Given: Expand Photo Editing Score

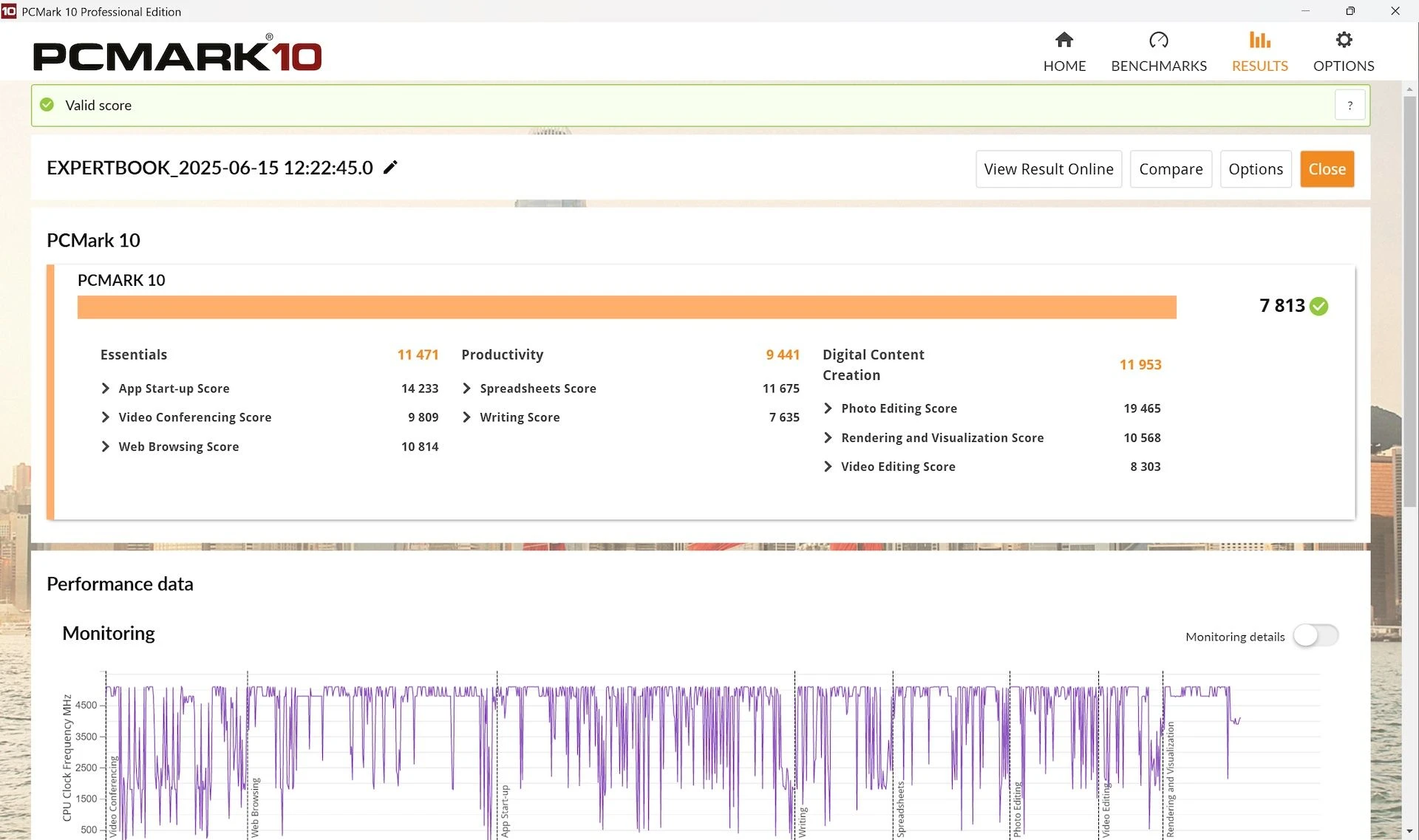Looking at the screenshot, I should click(x=828, y=409).
